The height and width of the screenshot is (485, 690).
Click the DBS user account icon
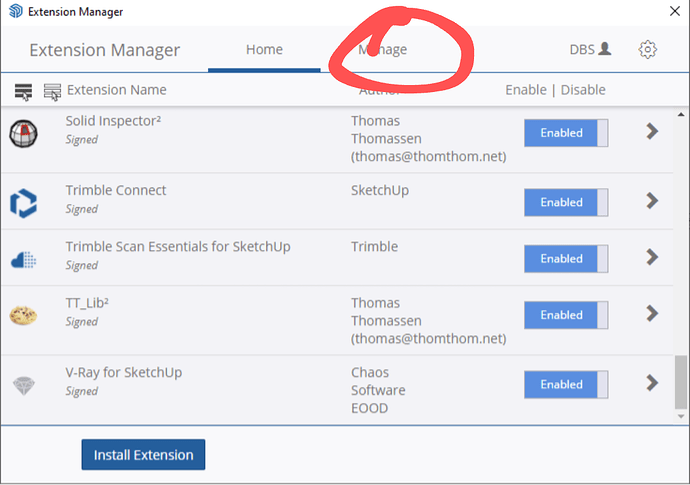(x=606, y=48)
